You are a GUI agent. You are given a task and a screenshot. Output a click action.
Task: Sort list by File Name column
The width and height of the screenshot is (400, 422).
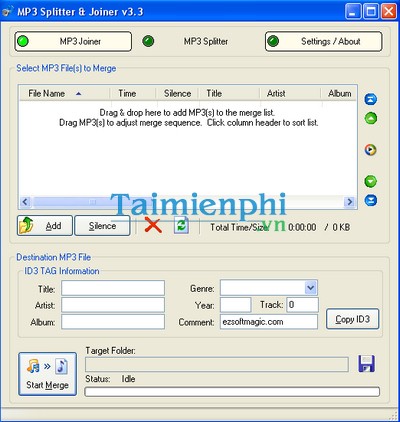tap(64, 93)
